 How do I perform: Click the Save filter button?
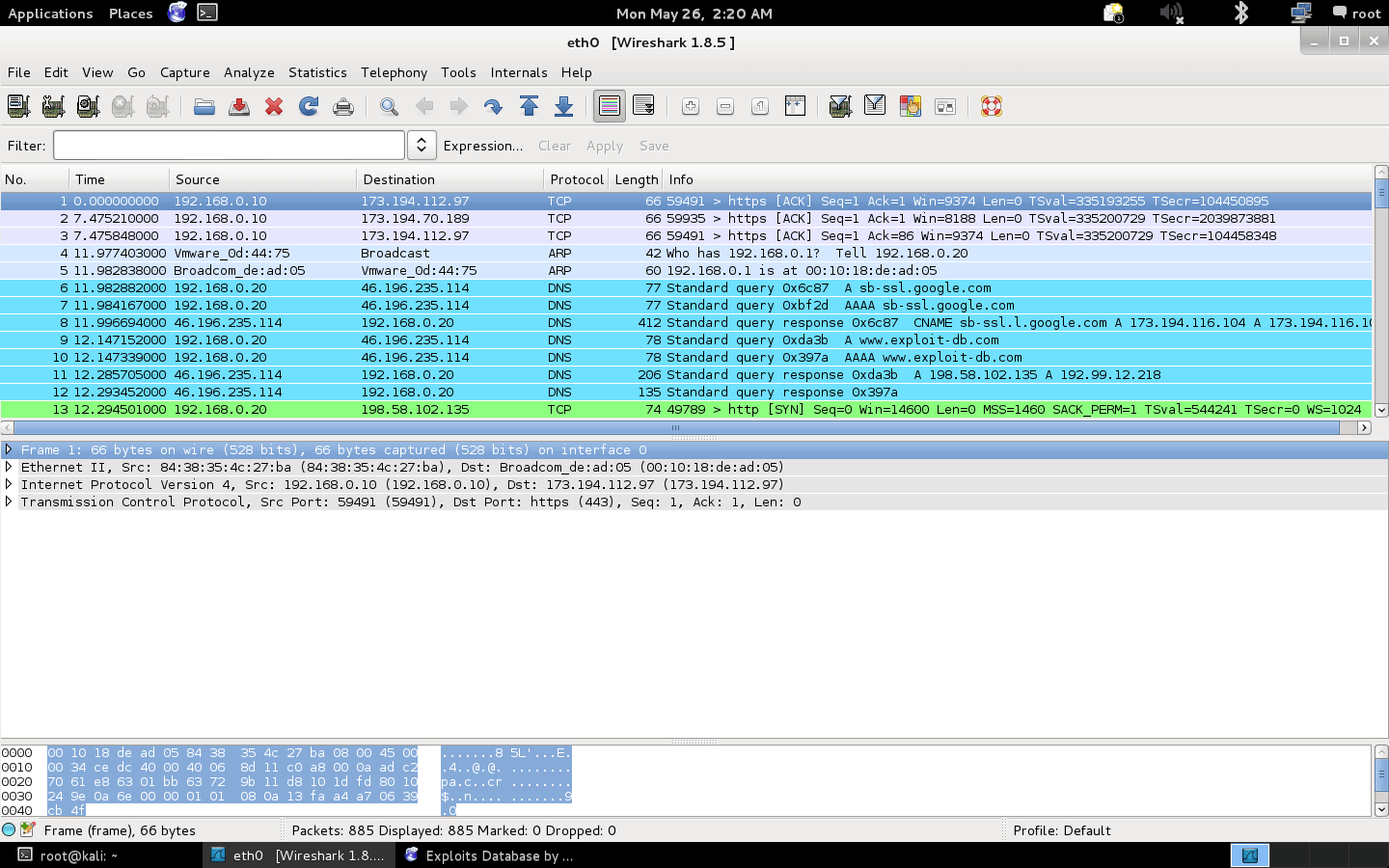click(x=654, y=146)
